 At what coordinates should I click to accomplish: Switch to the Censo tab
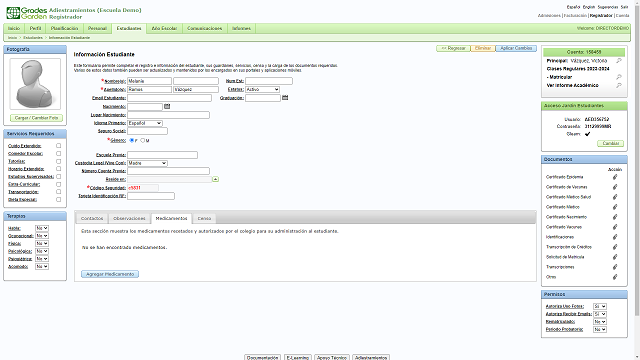(x=204, y=218)
